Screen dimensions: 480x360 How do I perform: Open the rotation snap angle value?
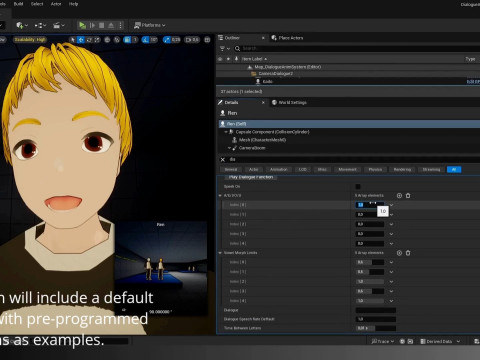[154, 40]
